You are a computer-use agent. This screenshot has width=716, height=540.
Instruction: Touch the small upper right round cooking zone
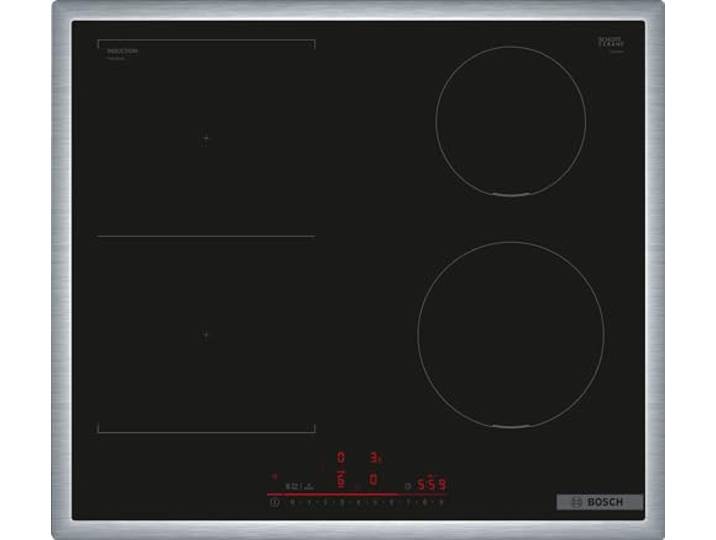coord(511,121)
